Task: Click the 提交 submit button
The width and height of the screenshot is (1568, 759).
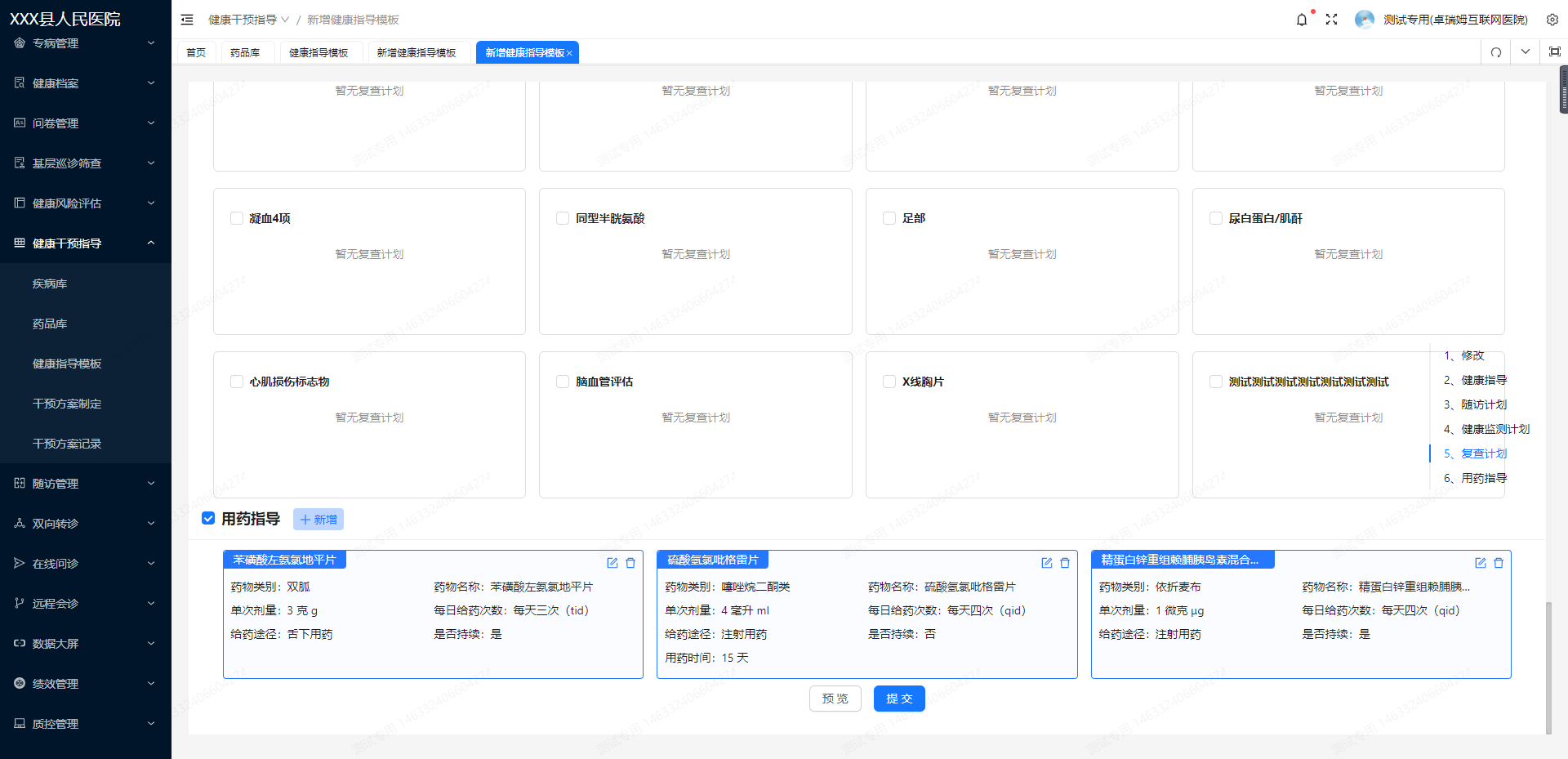Action: (898, 699)
